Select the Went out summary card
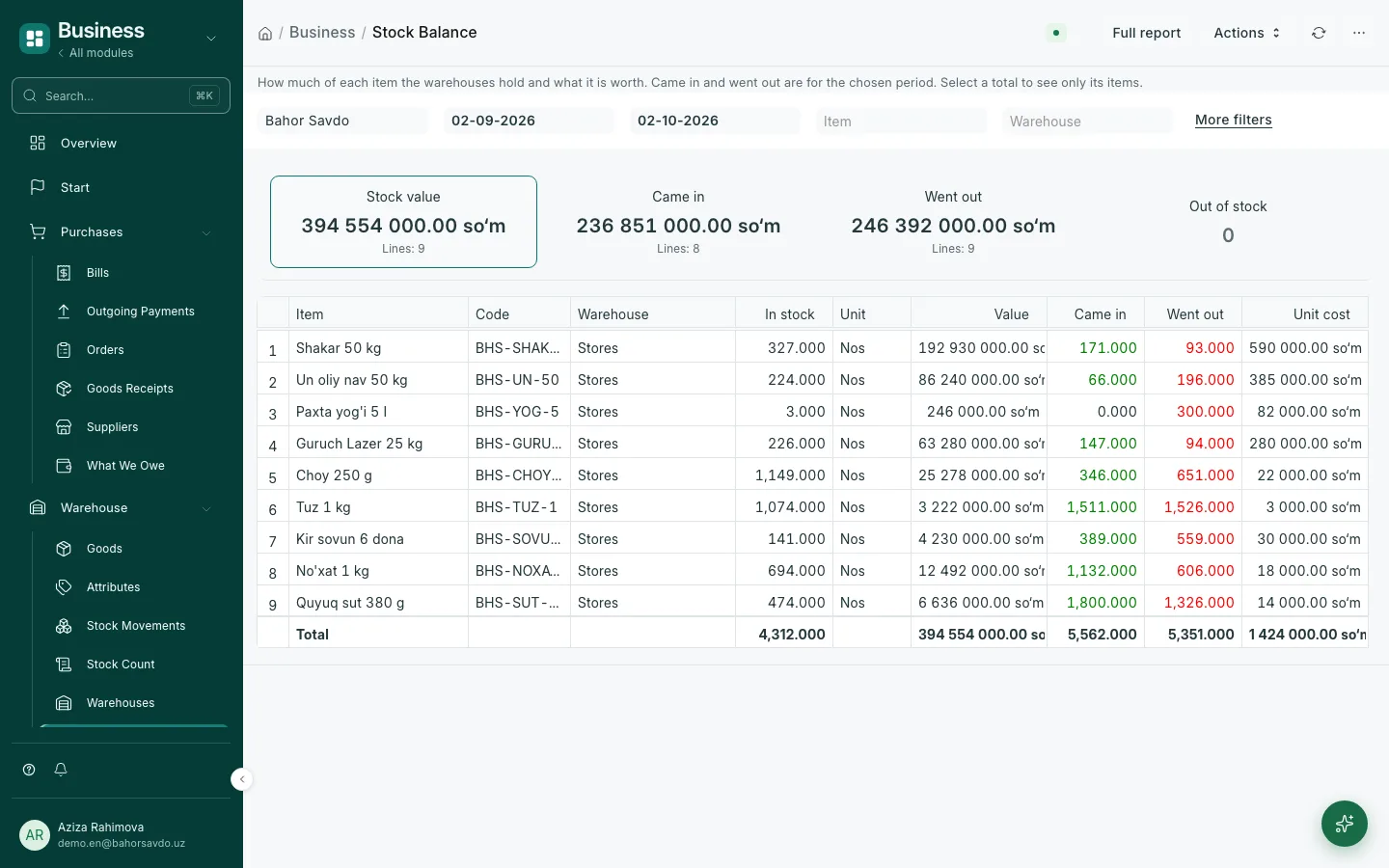 (953, 222)
